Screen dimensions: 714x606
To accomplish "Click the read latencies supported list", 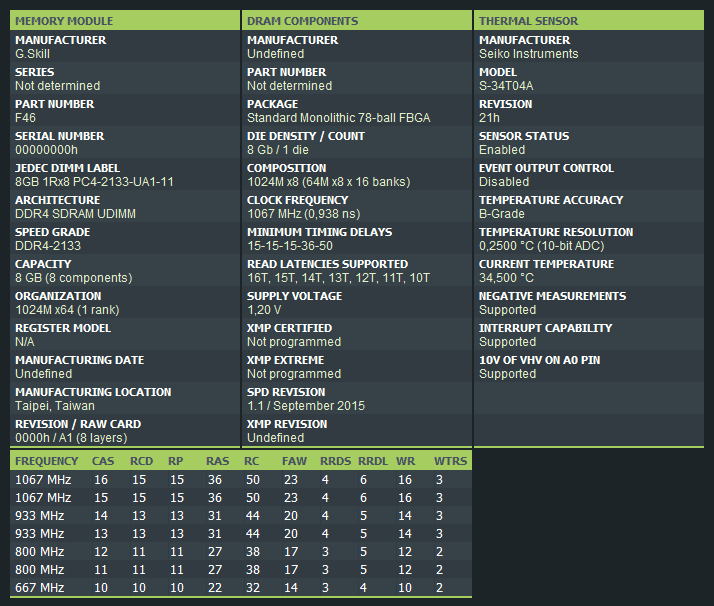I will (338, 278).
